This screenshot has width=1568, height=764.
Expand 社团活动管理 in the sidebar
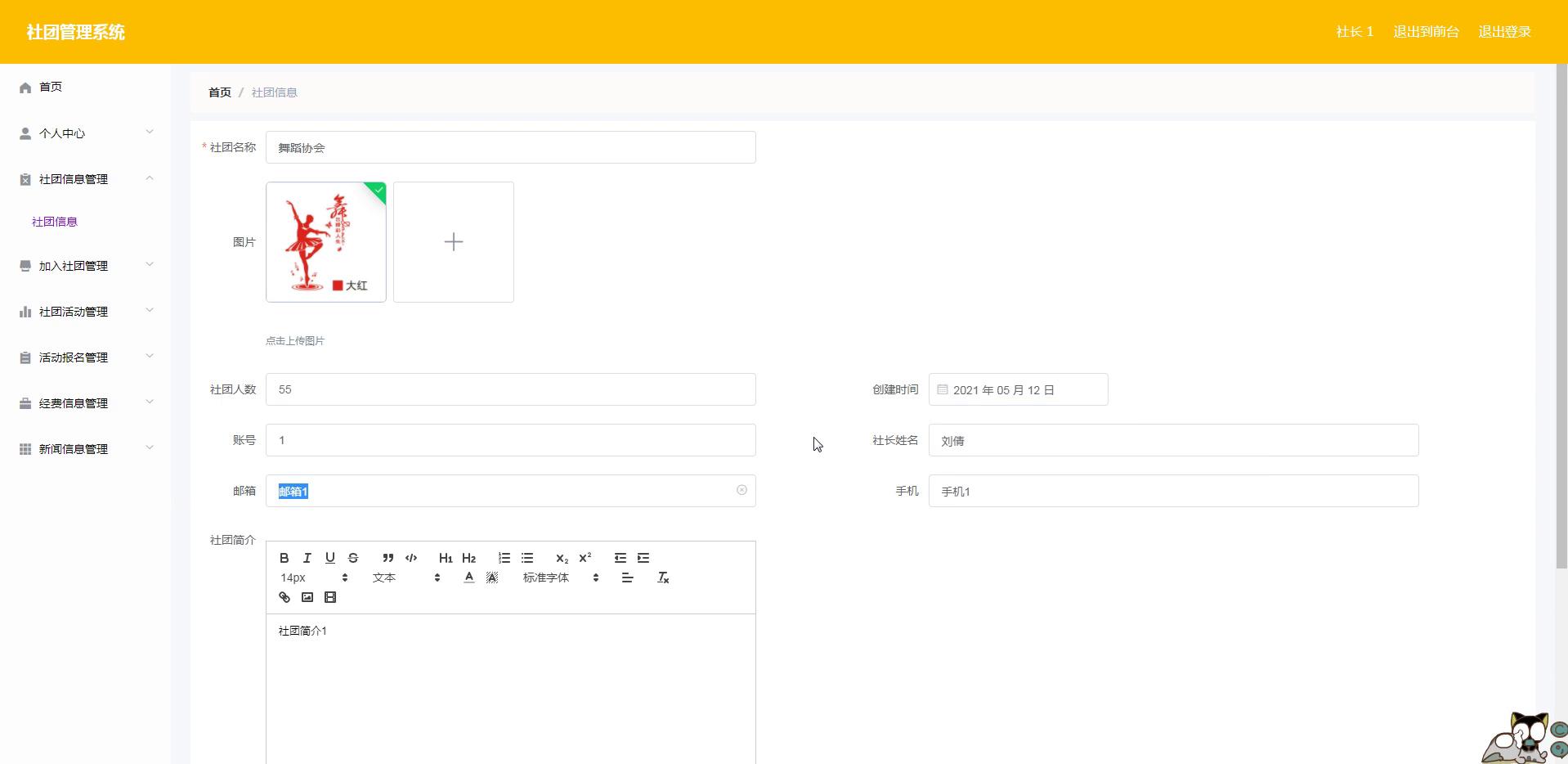(x=85, y=312)
